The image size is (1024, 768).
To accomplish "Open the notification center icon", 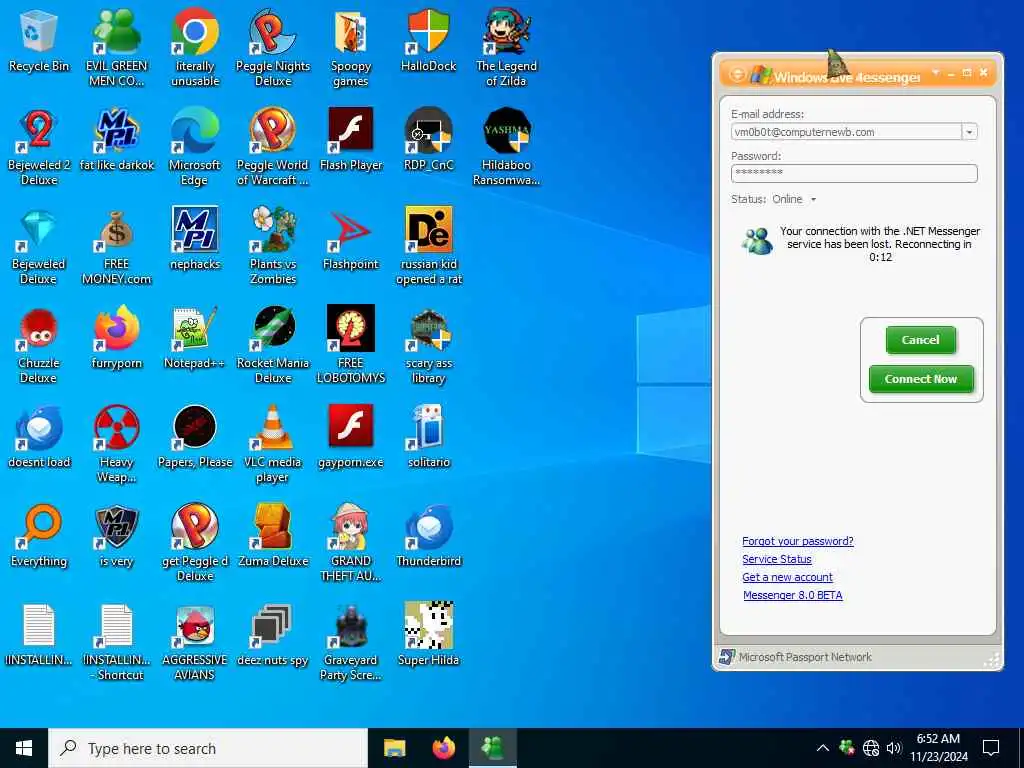I will tap(991, 748).
